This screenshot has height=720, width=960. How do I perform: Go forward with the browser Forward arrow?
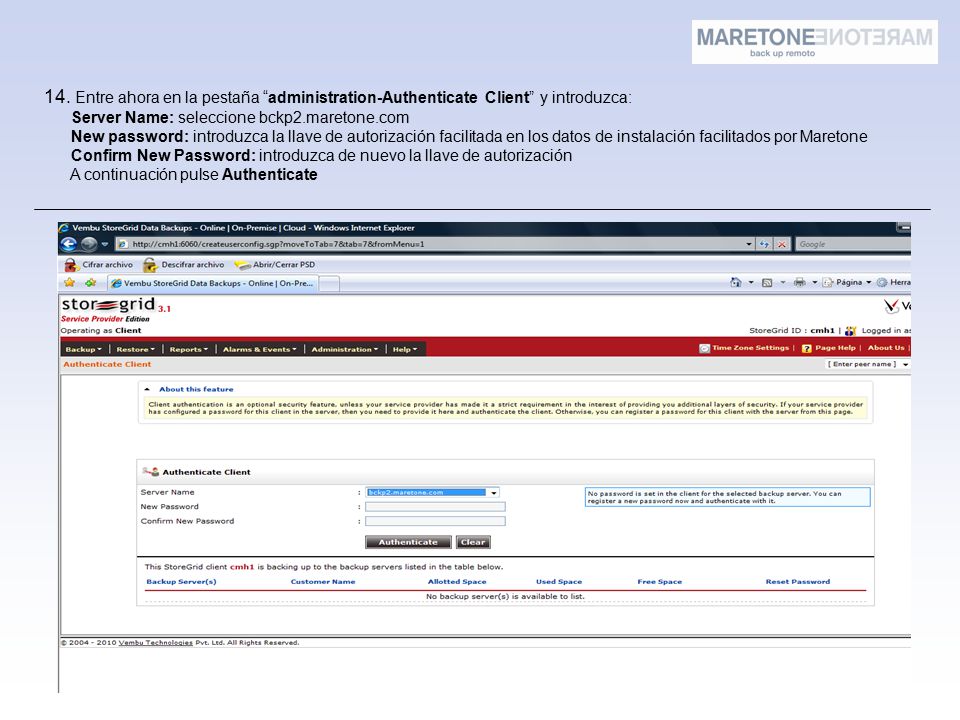click(x=89, y=244)
